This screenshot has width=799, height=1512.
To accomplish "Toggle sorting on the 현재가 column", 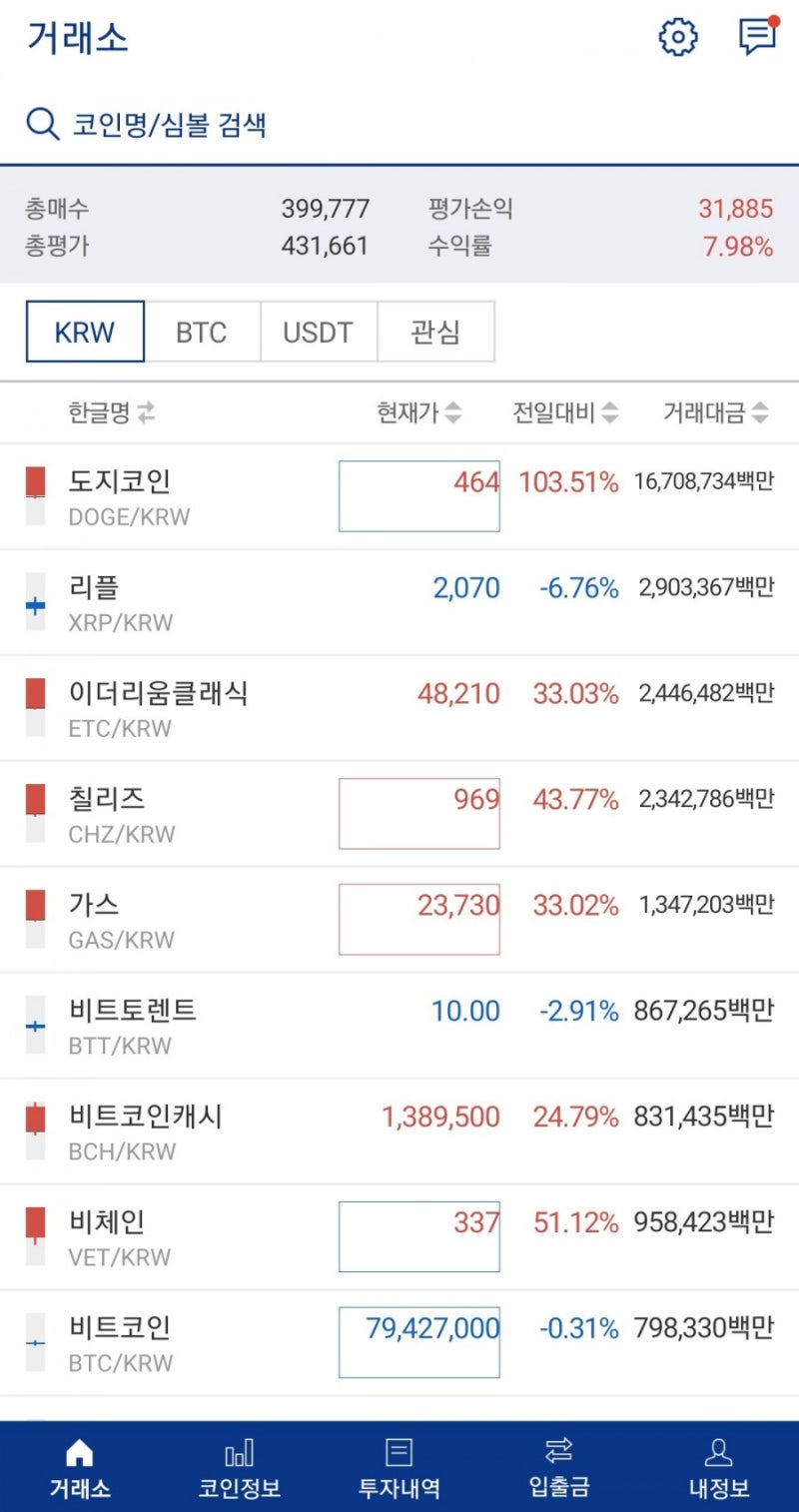I will [419, 411].
